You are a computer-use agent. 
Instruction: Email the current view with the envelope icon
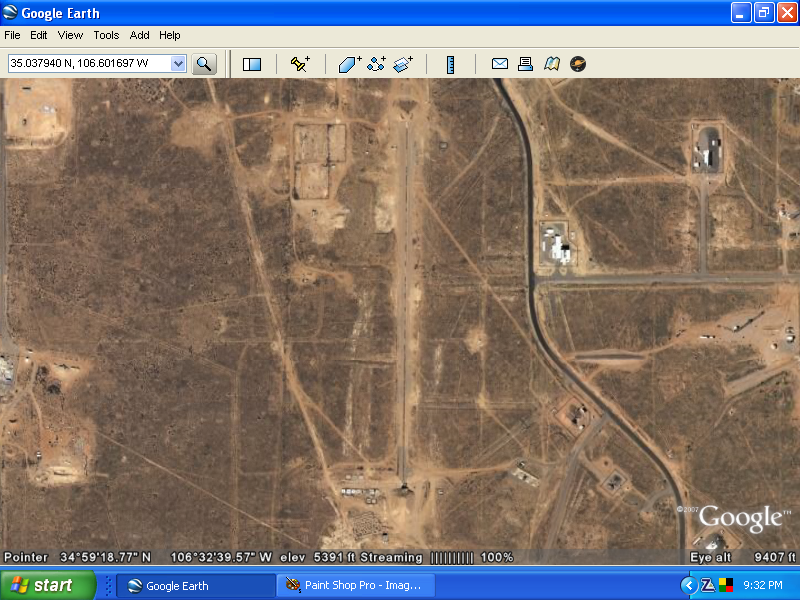pyautogui.click(x=499, y=64)
